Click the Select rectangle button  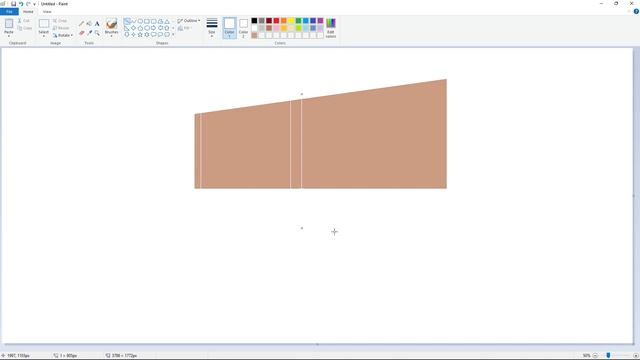(x=44, y=25)
